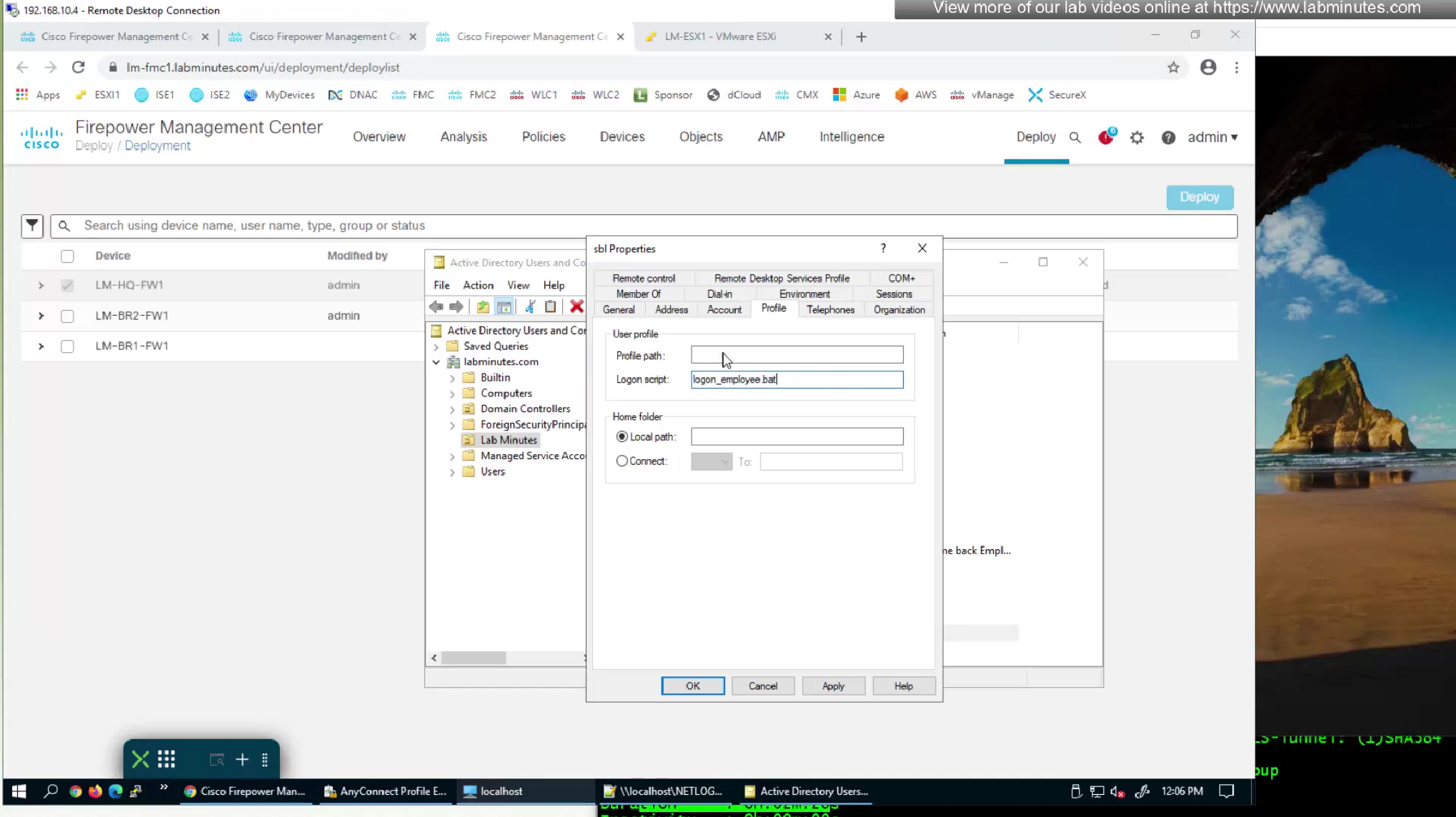Open Windows Start menu
Screen dimensions: 1456x817
[19, 791]
